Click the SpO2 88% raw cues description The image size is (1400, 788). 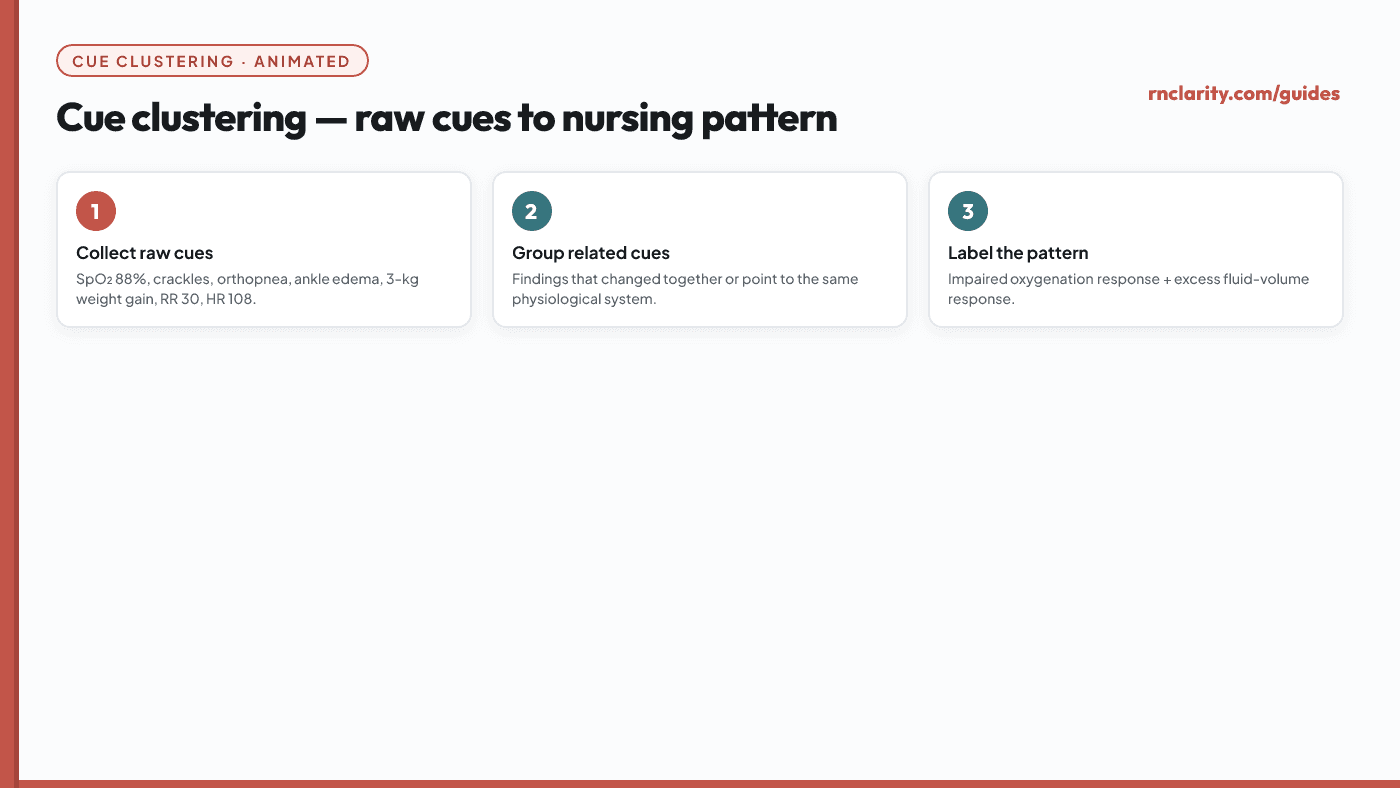coord(248,289)
